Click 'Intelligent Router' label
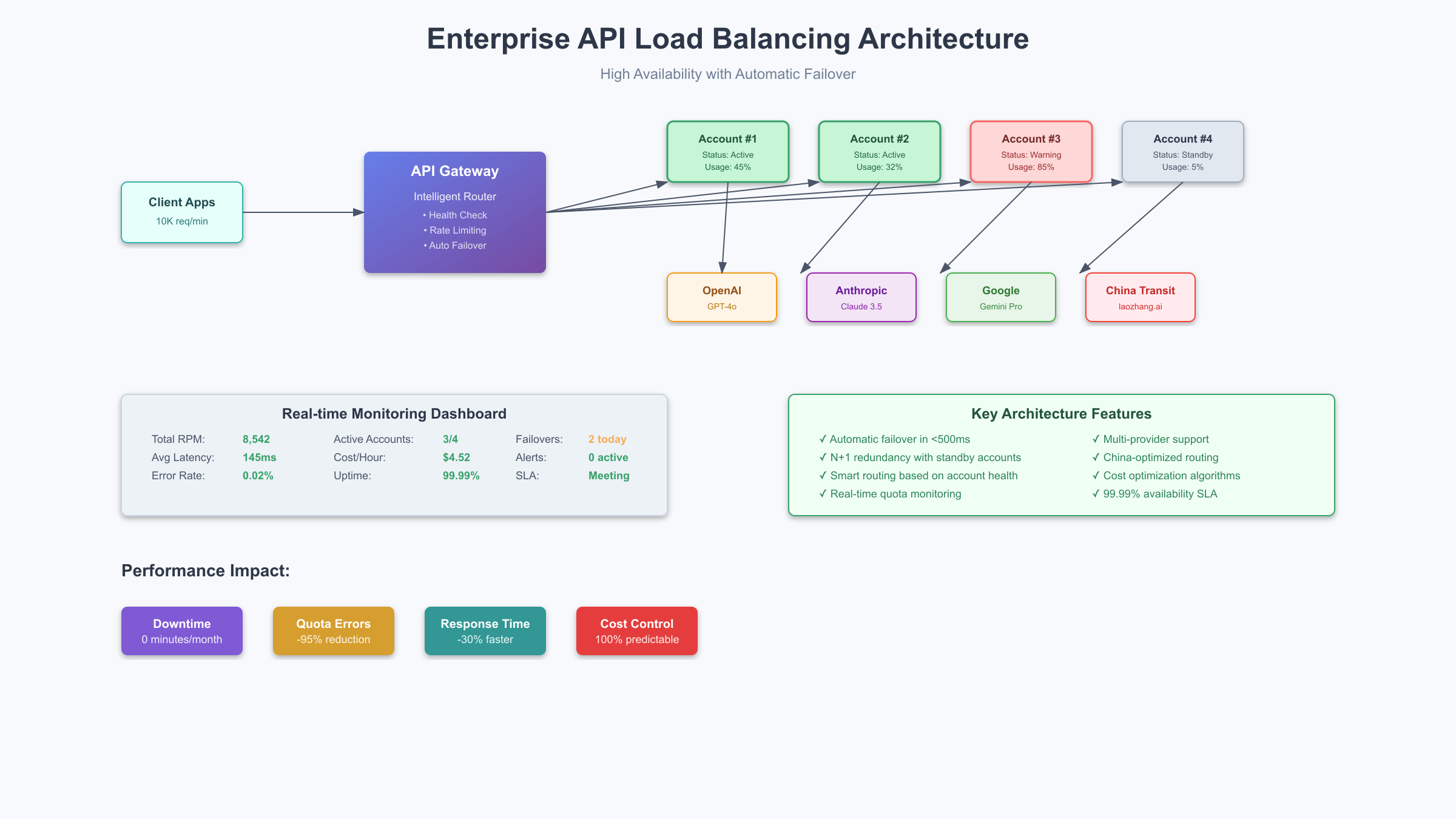Viewport: 1456px width, 819px height. pyautogui.click(x=455, y=197)
